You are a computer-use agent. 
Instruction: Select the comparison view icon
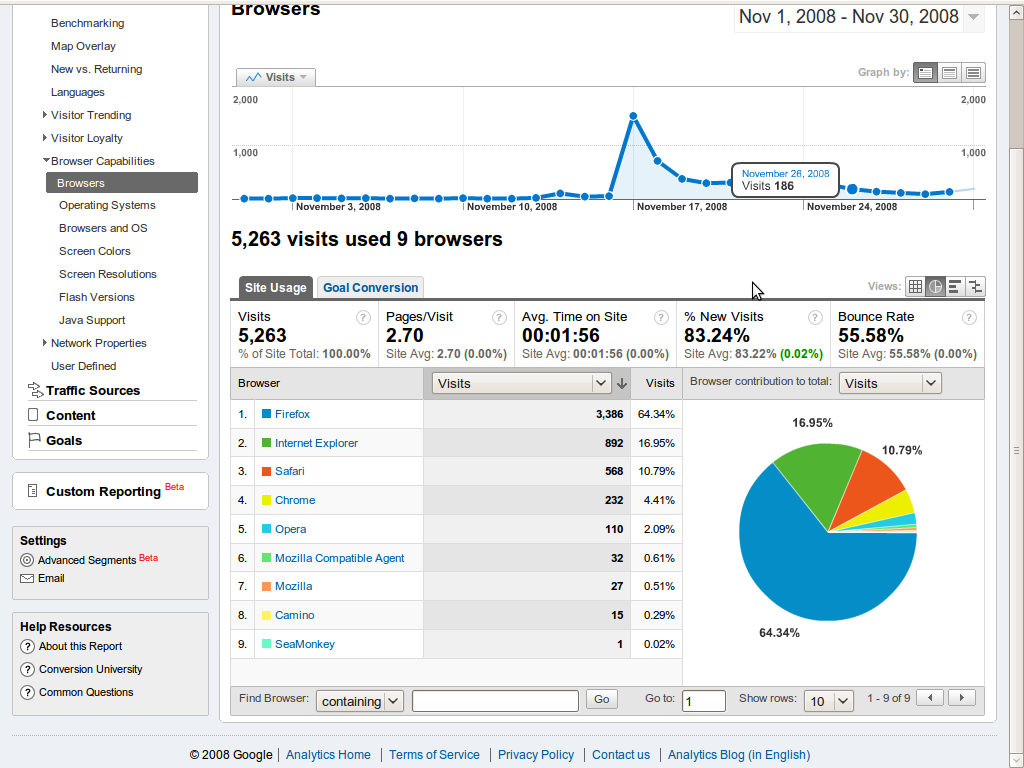(x=975, y=287)
